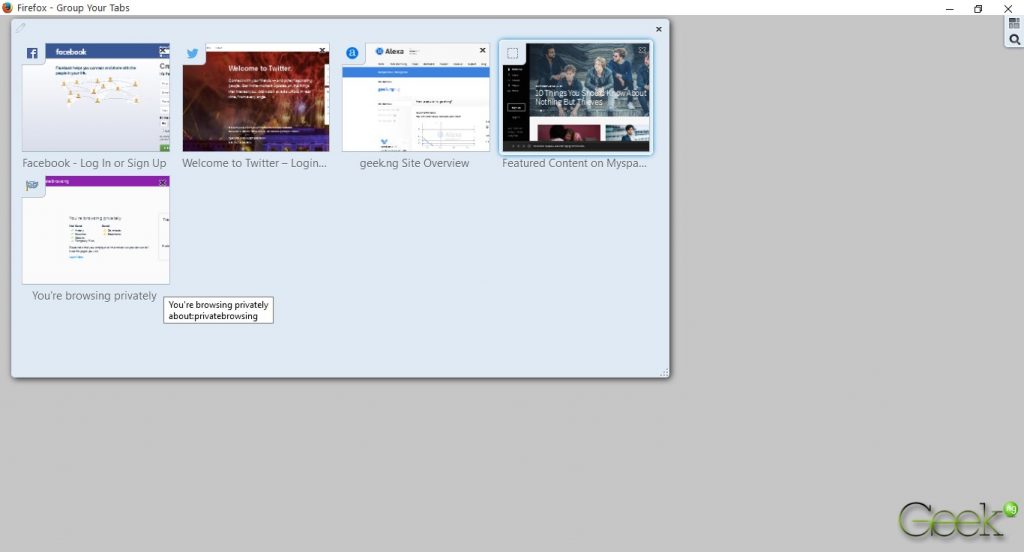Open the Alexa geek.ng Site Overview thumbnail
Image resolution: width=1024 pixels, height=552 pixels.
pos(416,97)
